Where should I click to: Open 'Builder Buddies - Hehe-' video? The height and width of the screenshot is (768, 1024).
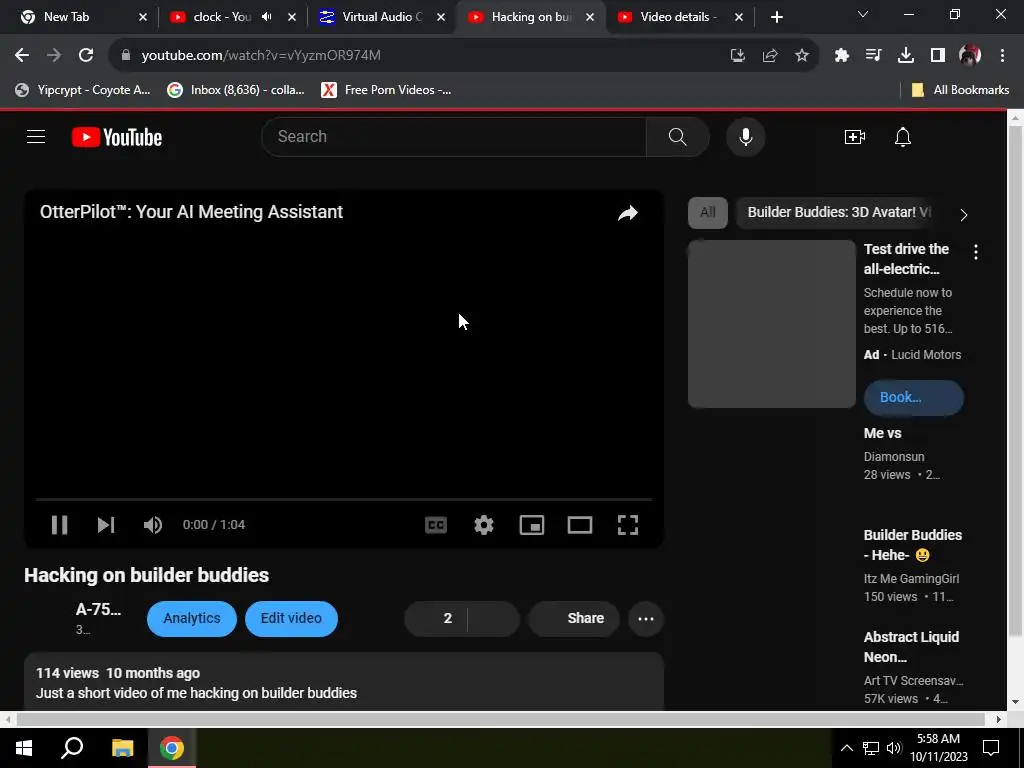912,545
